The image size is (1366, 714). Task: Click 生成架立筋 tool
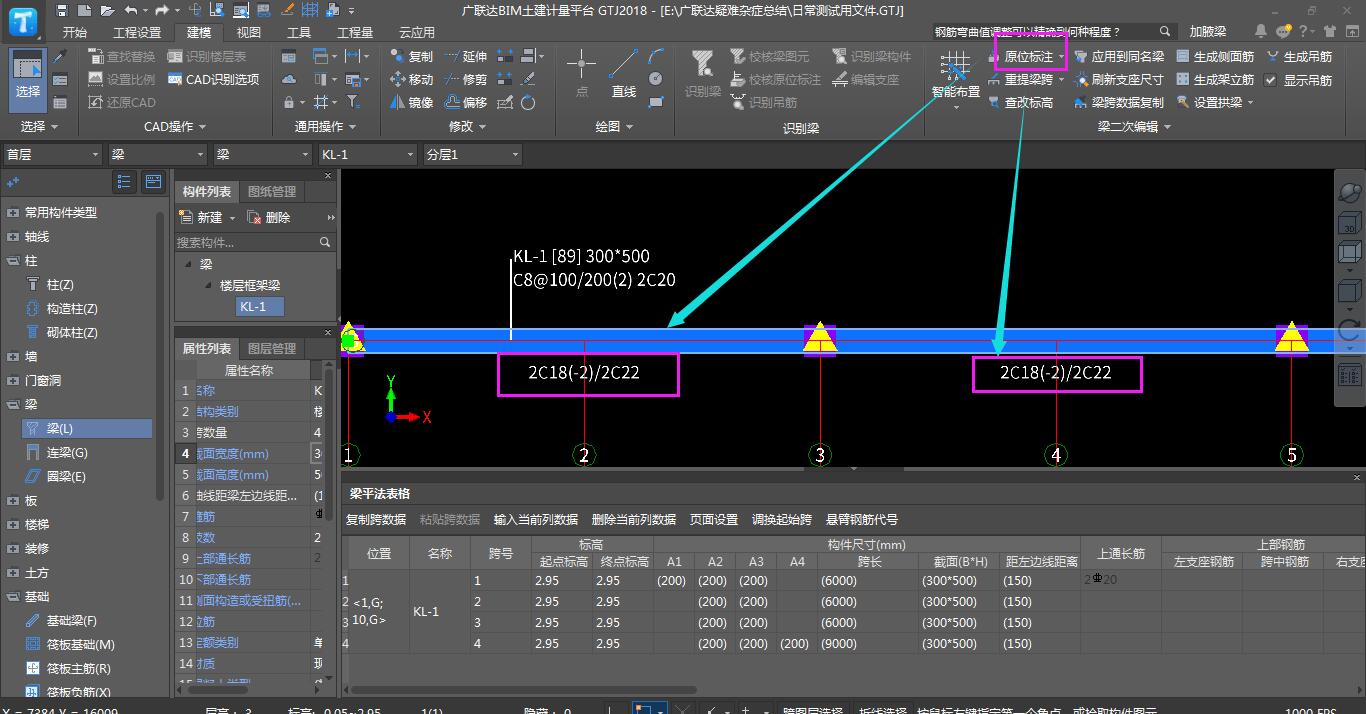(x=1215, y=79)
